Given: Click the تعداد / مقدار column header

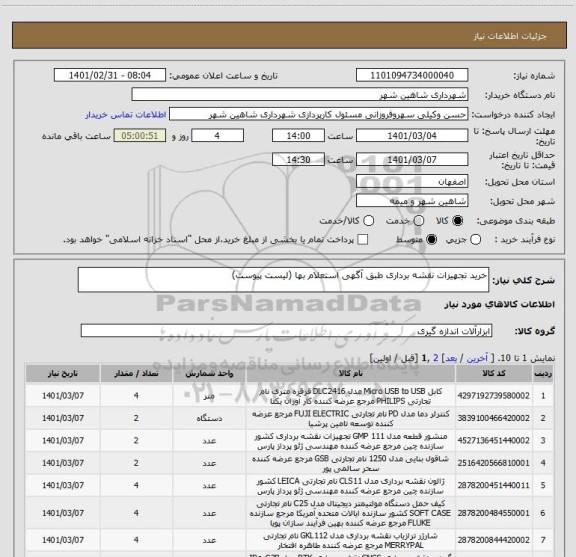Looking at the screenshot, I should tap(136, 374).
